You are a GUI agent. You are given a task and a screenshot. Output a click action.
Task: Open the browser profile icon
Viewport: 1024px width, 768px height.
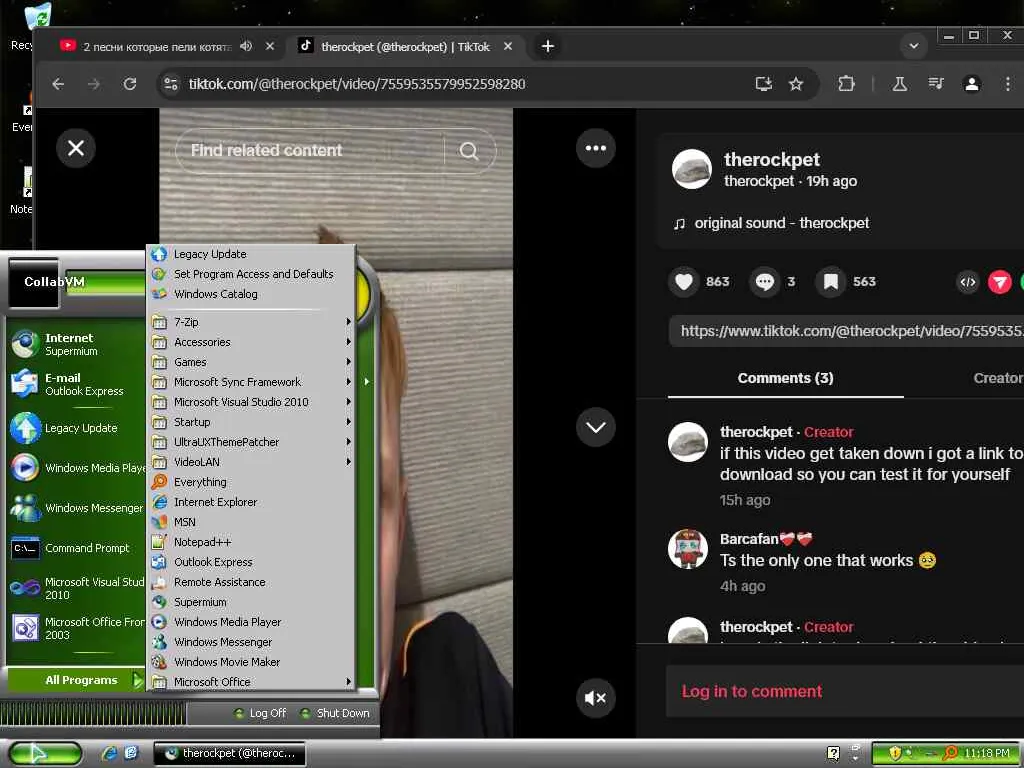coord(972,84)
